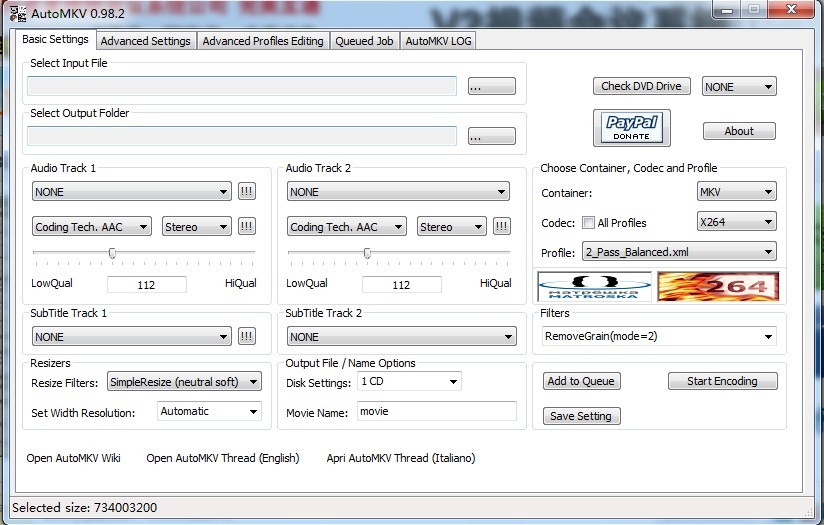Click the PayPal Donate icon button

tap(631, 128)
